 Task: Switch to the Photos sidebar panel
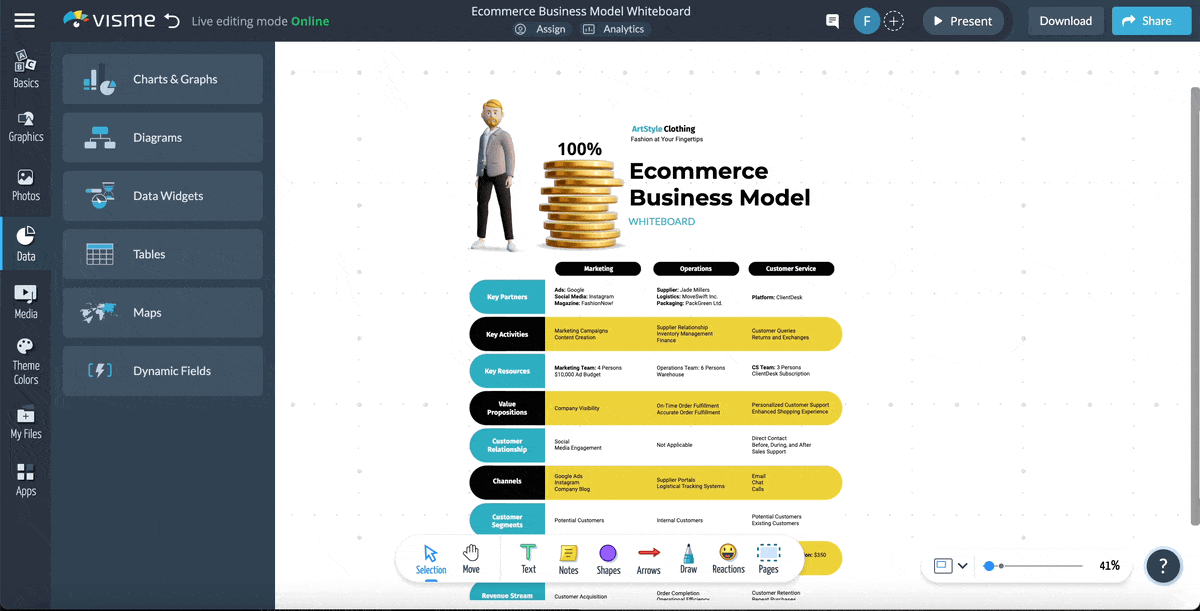click(26, 186)
